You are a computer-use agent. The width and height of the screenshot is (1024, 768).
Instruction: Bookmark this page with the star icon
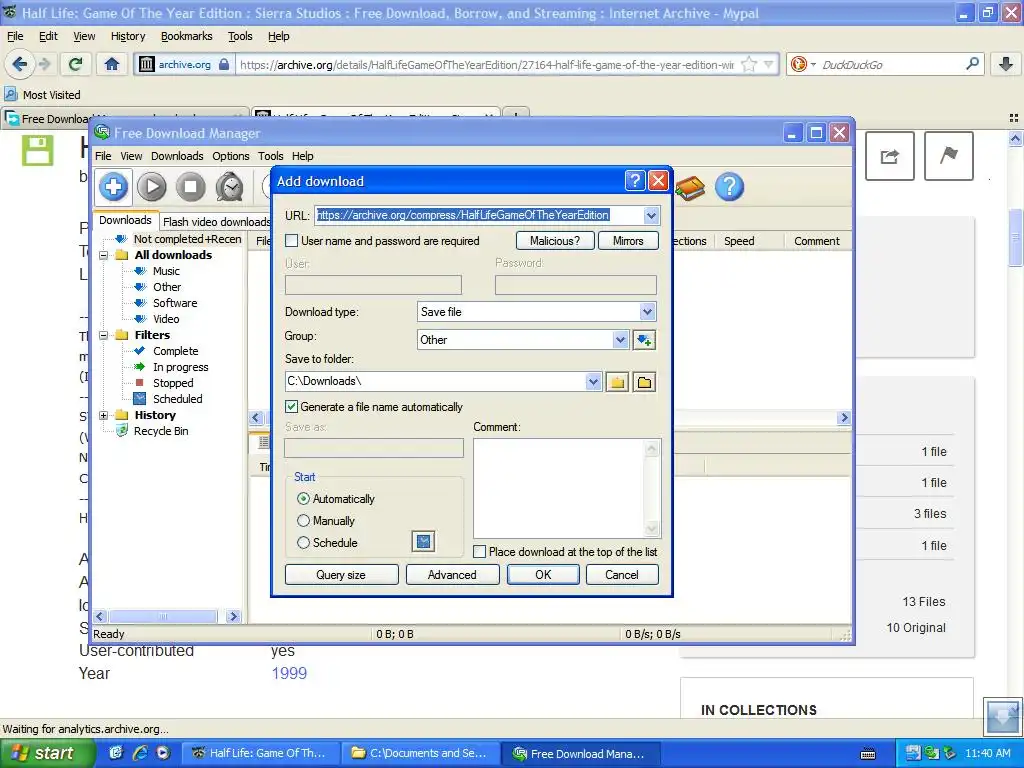pos(749,65)
